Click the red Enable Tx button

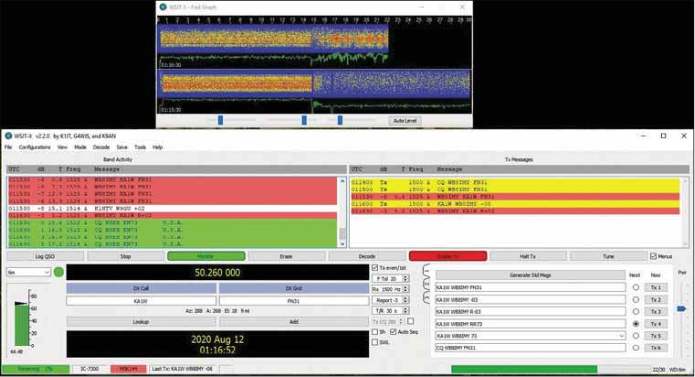[x=448, y=256]
